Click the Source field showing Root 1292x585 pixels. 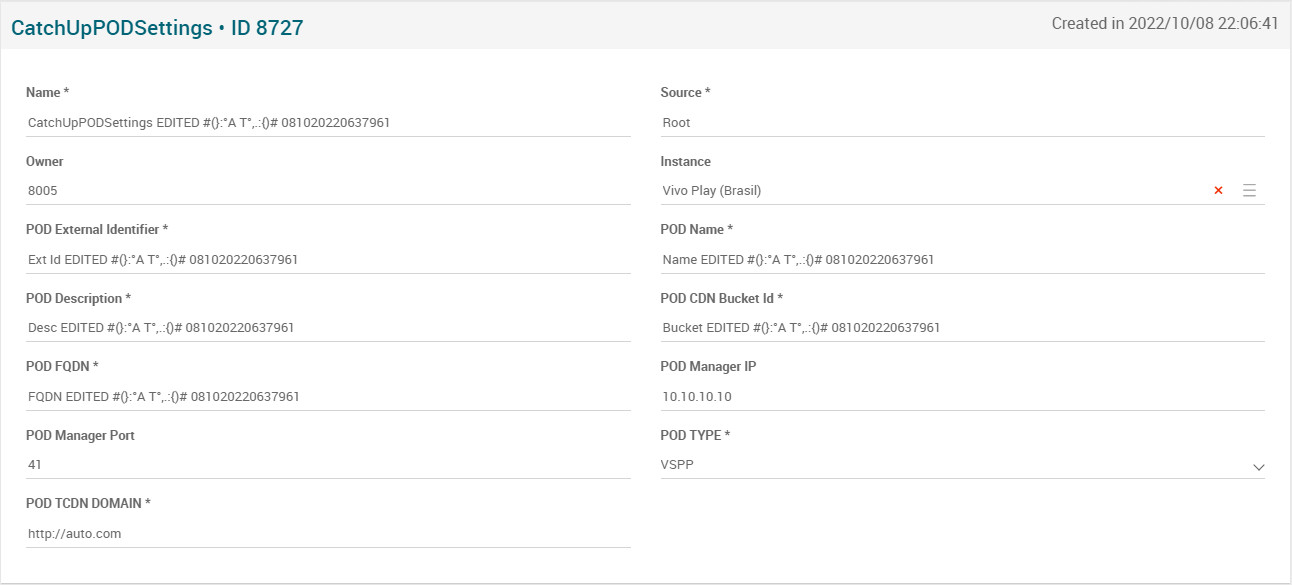pyautogui.click(x=962, y=123)
